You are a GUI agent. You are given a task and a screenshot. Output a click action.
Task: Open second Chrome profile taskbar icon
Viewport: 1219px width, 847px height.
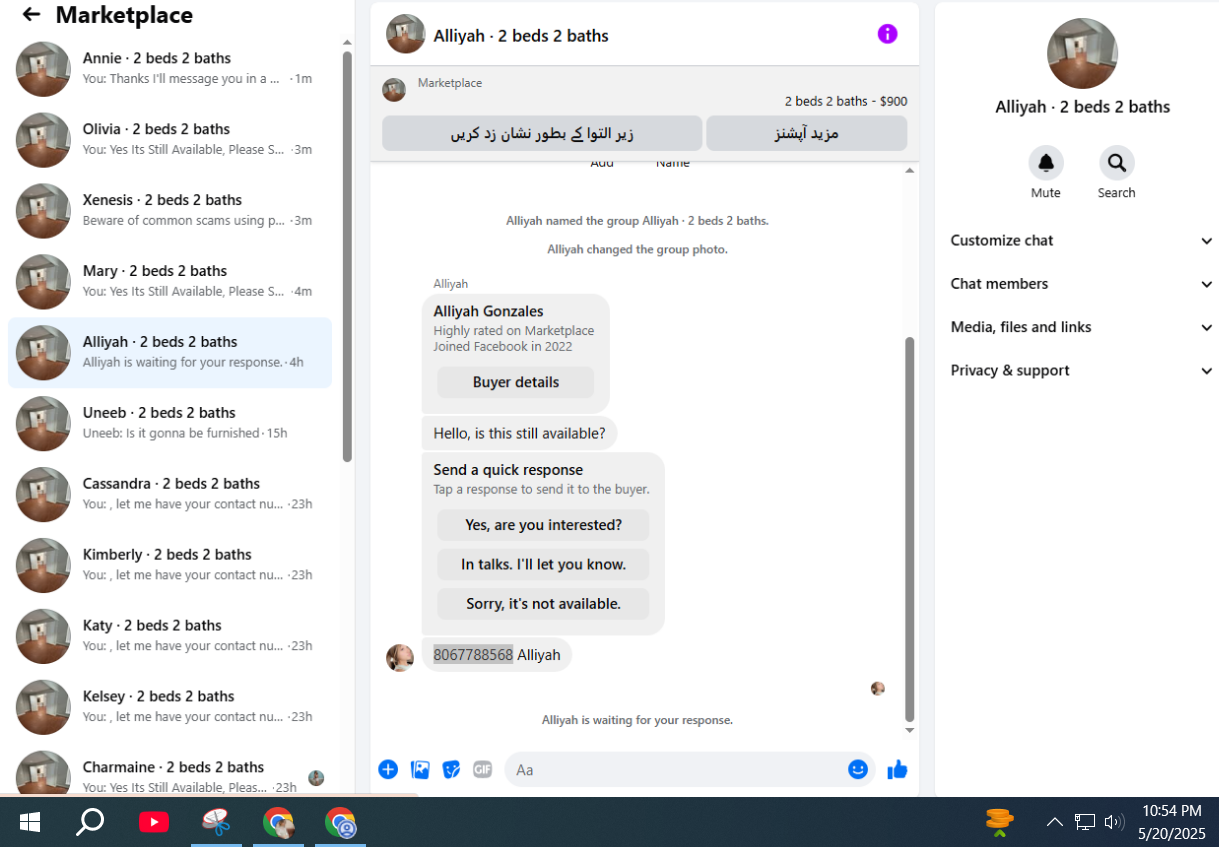tap(340, 822)
